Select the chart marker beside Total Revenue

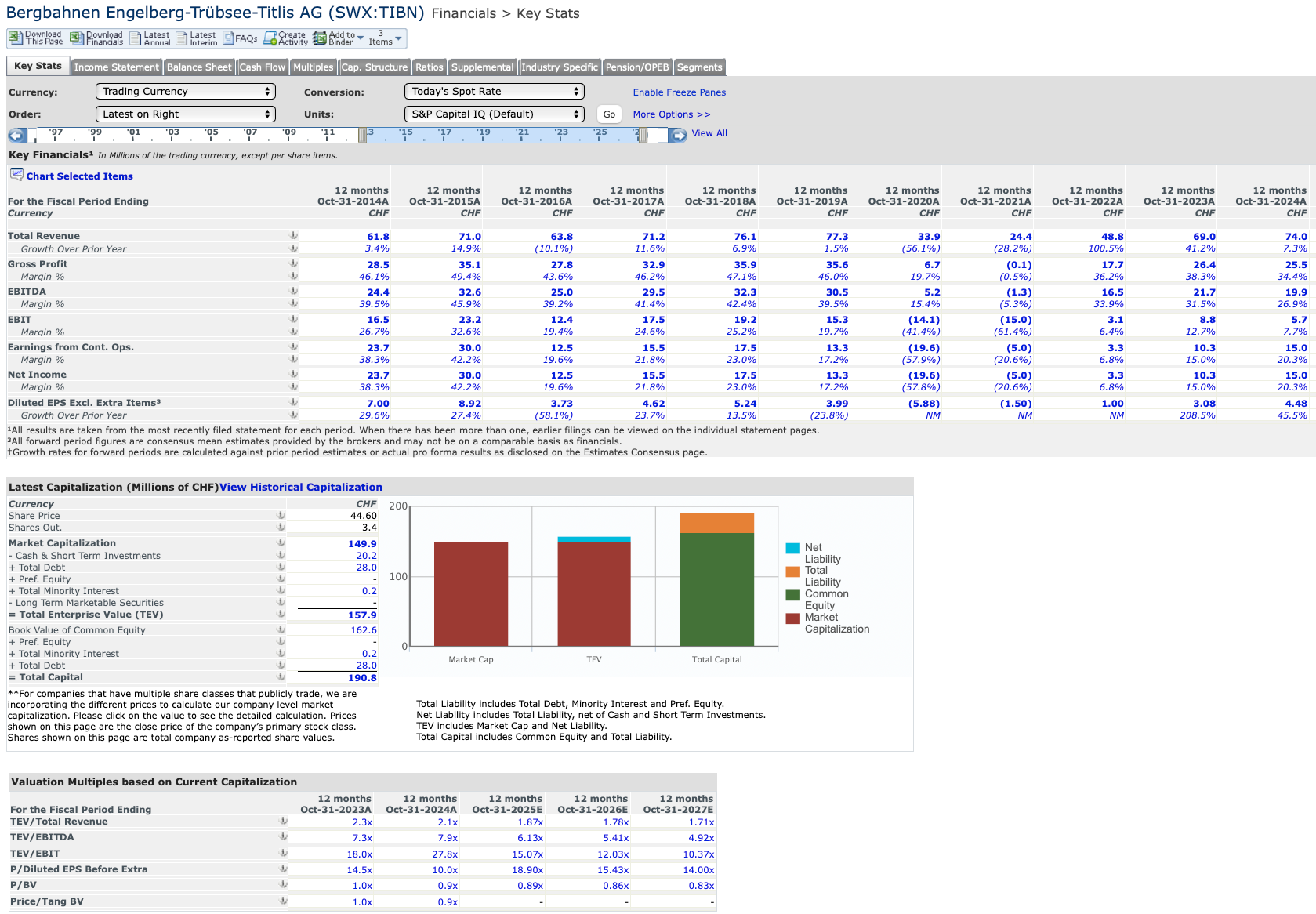tap(294, 235)
